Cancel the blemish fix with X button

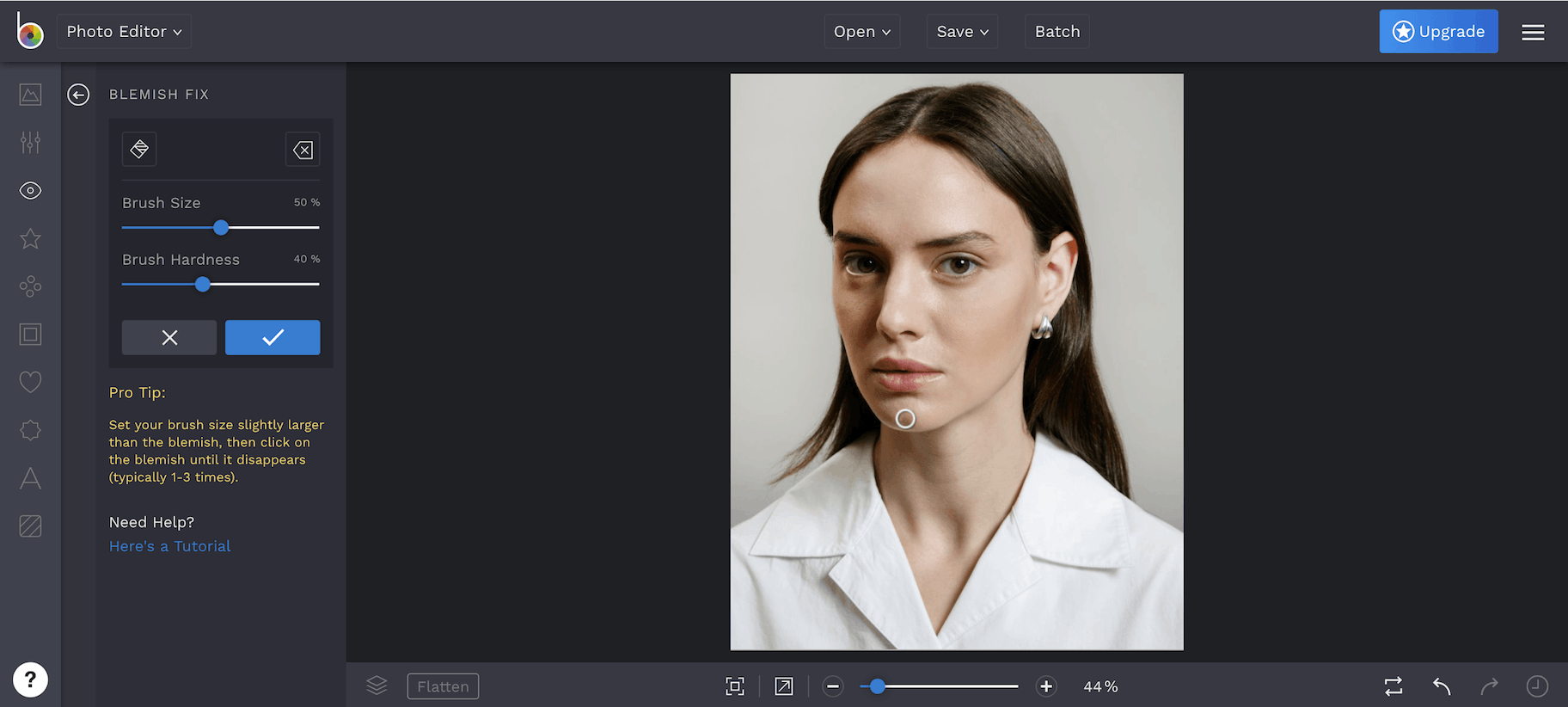coord(169,338)
